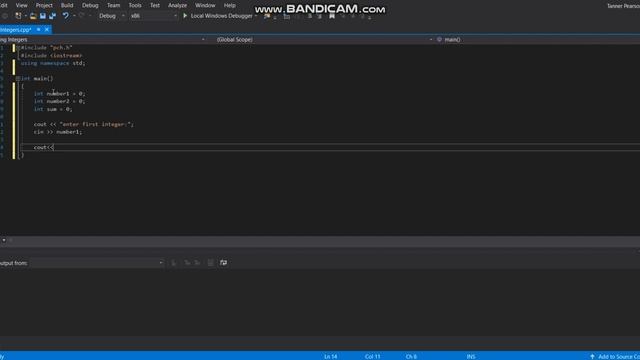
Task: Place the cursor after 'cout<<' on the current line
Action: tap(53, 147)
